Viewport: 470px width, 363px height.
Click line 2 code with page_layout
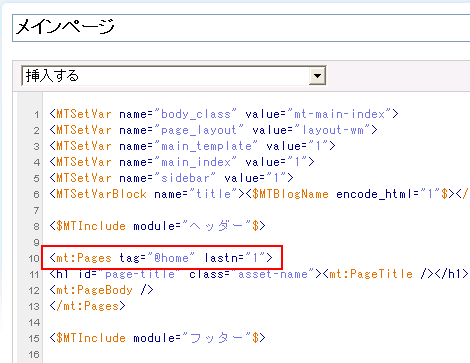click(213, 130)
